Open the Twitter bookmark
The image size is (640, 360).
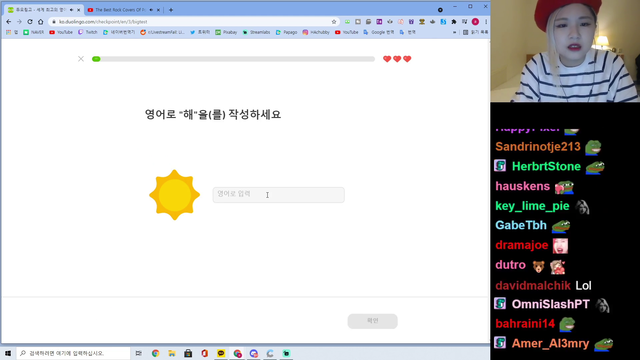coord(200,32)
